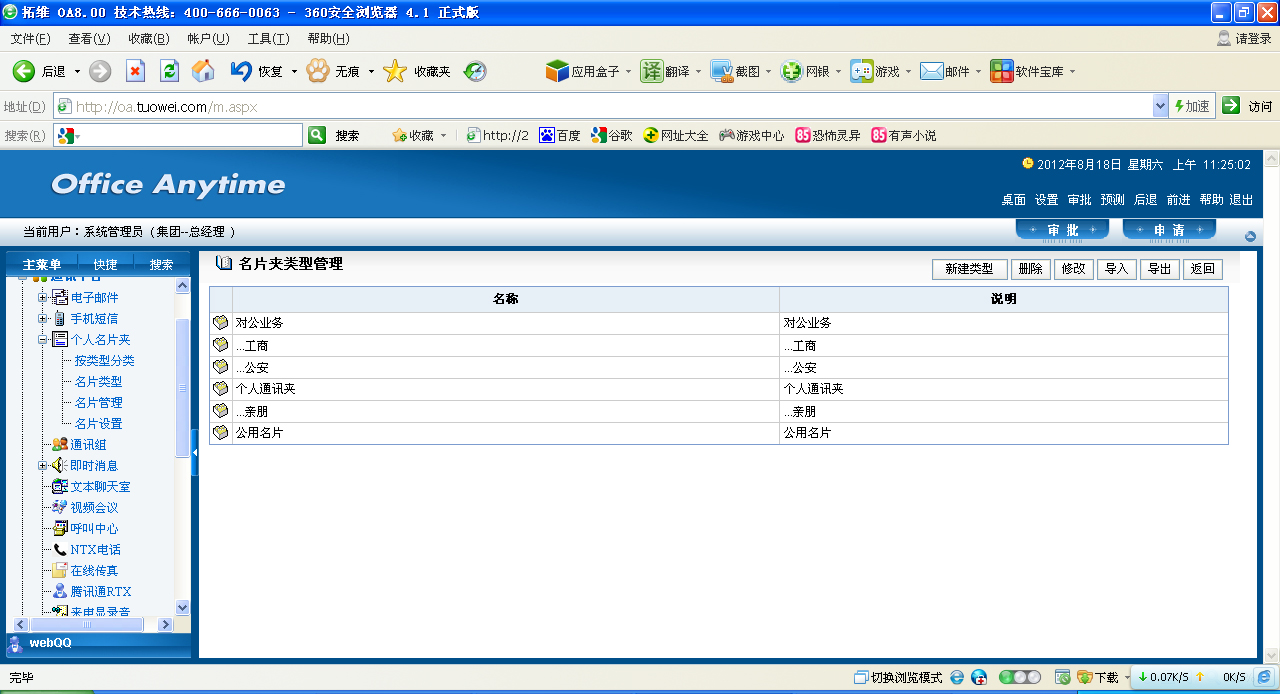Open the address bar dropdown arrow

pyautogui.click(x=1160, y=106)
